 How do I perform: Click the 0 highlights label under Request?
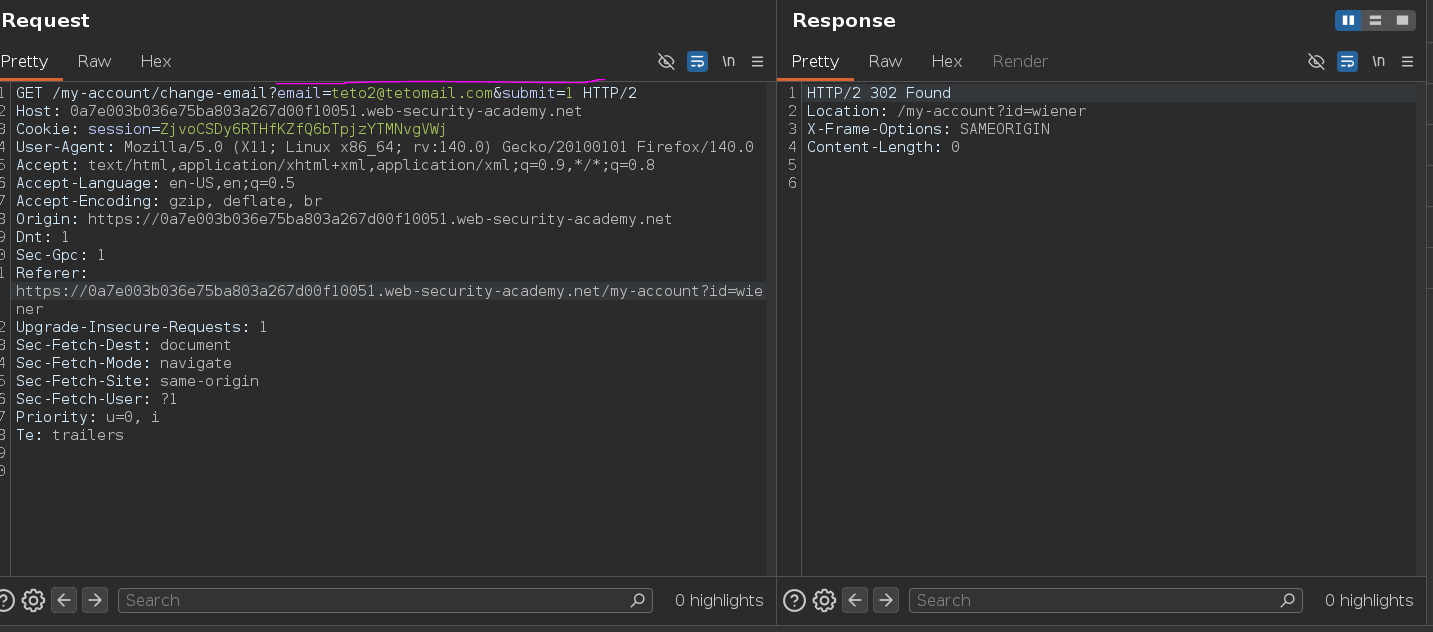719,600
